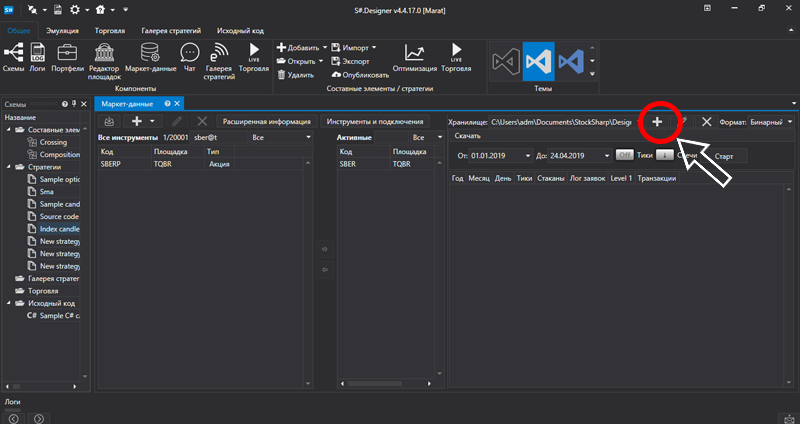Viewport: 800px width, 424px height.
Task: Open the Схемы icon in the ribbon
Action: (x=14, y=54)
